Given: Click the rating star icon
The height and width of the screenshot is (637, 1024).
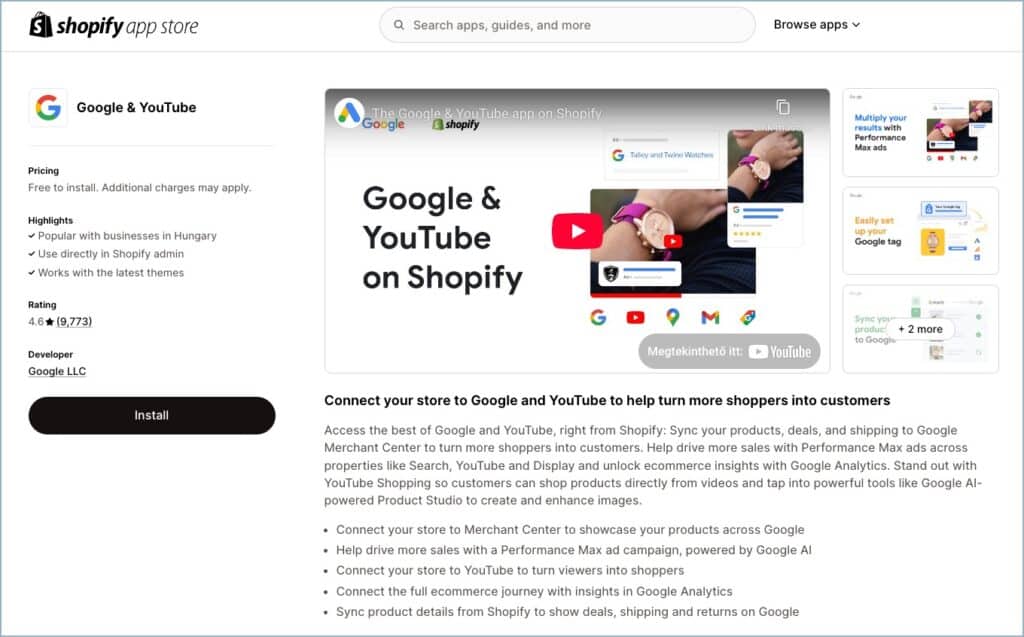Looking at the screenshot, I should (50, 321).
